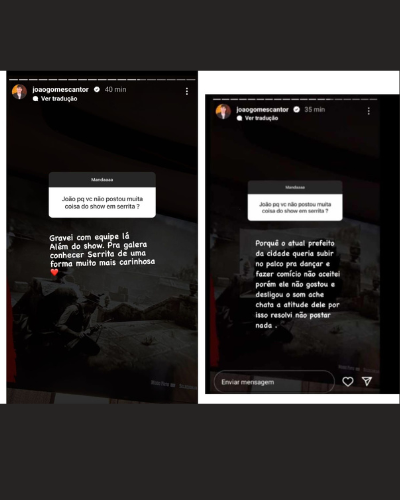Open joaogomescantor avatar in right story

tap(223, 111)
